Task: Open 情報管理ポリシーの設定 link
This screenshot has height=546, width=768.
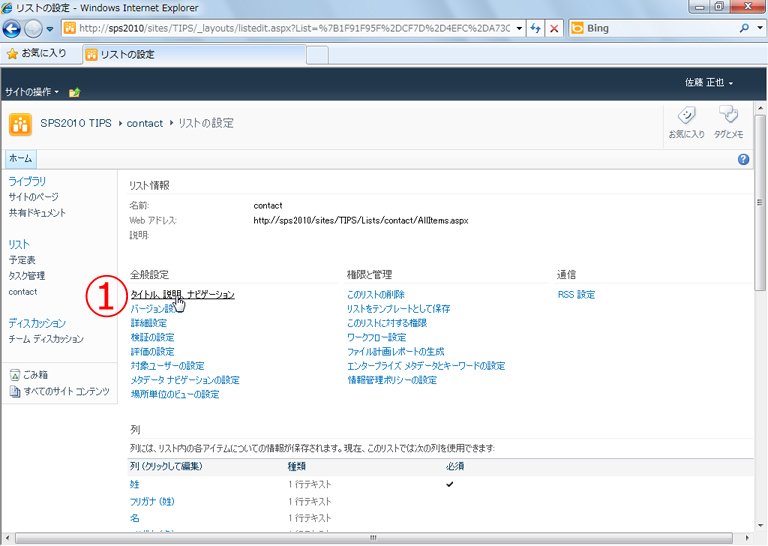Action: pos(392,380)
